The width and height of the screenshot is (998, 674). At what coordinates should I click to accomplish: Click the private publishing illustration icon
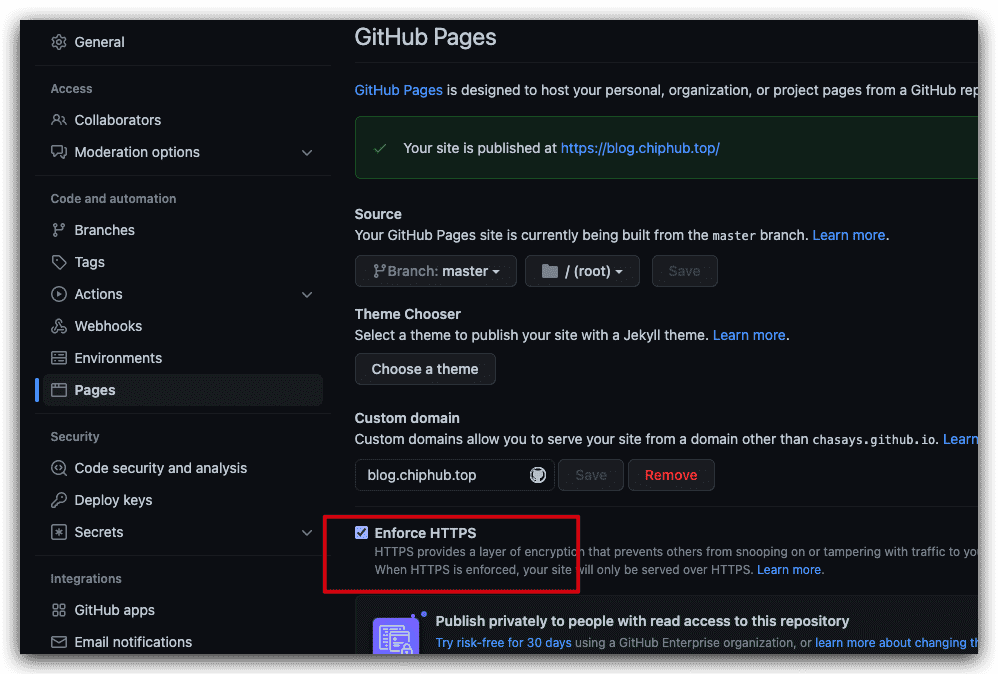click(x=396, y=635)
